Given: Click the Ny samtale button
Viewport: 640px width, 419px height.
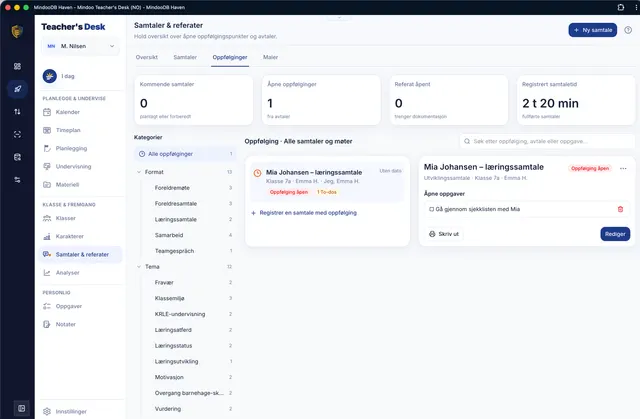Looking at the screenshot, I should click(593, 30).
